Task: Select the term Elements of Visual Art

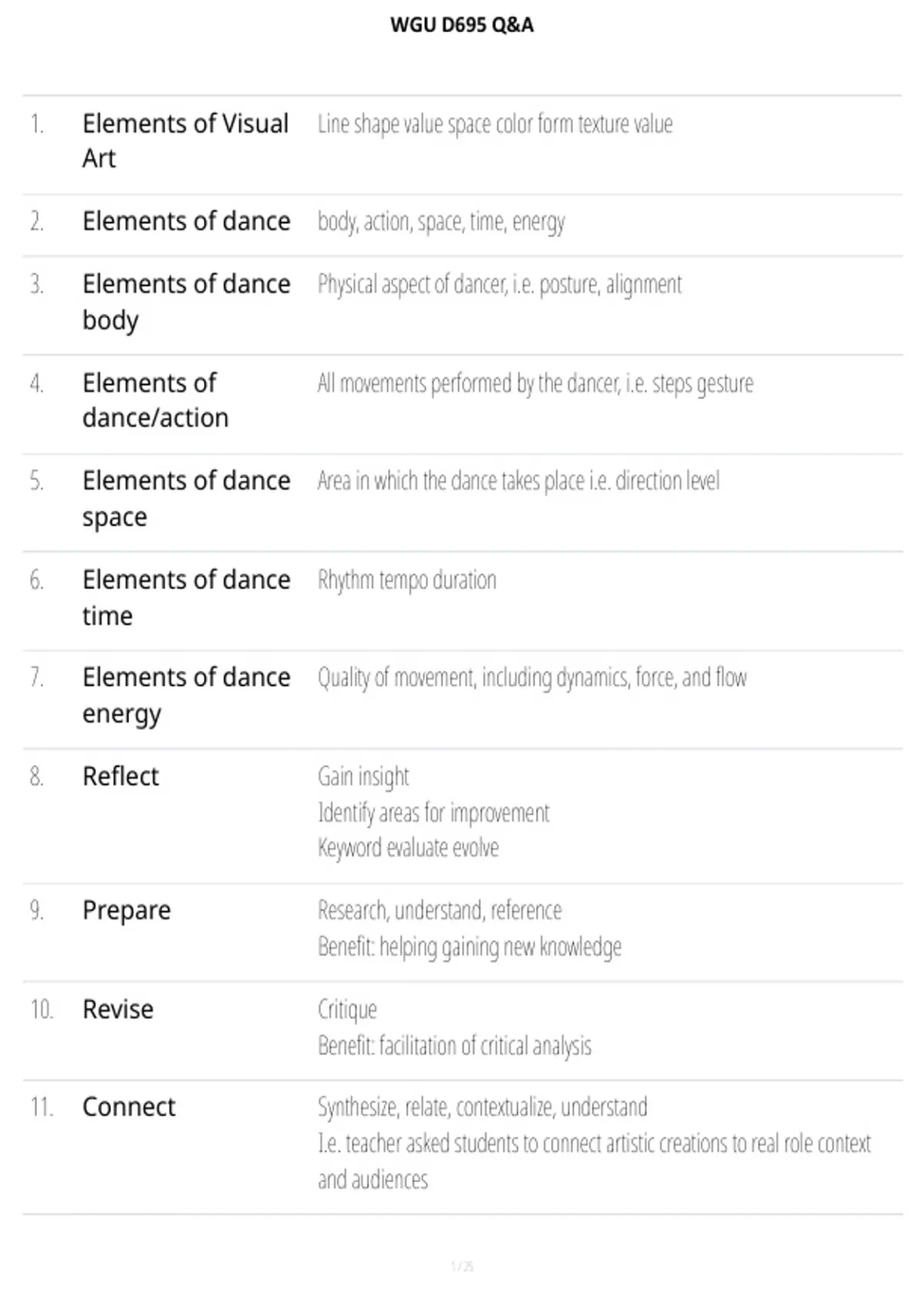Action: point(186,140)
